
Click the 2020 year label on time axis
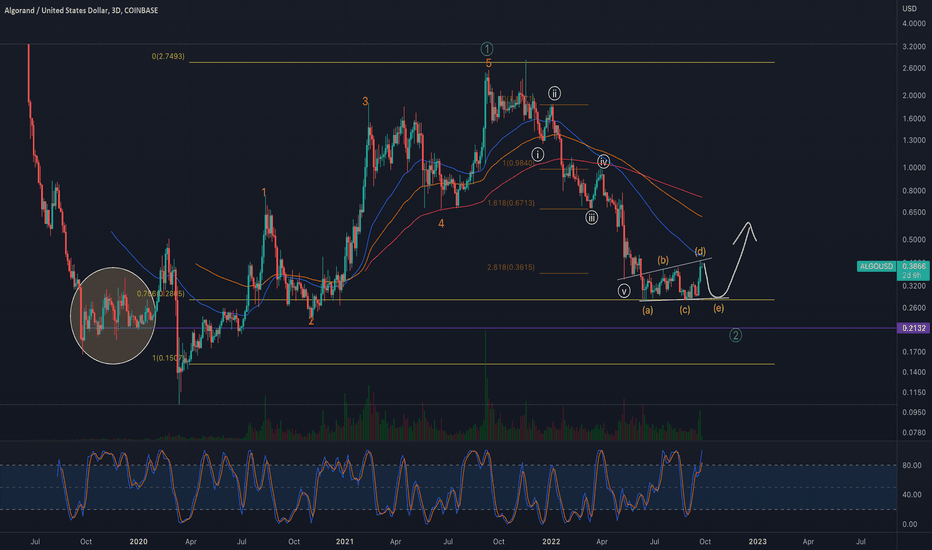click(138, 542)
